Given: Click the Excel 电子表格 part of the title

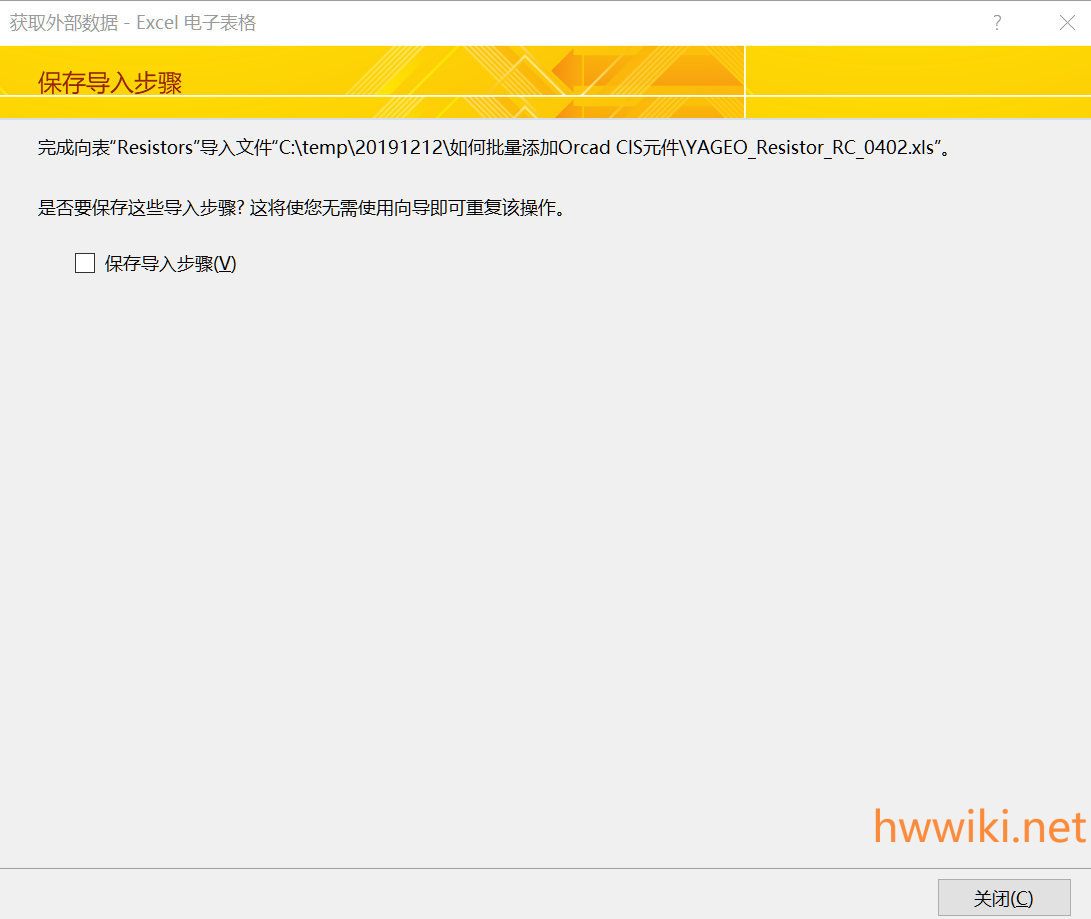Looking at the screenshot, I should pos(197,23).
